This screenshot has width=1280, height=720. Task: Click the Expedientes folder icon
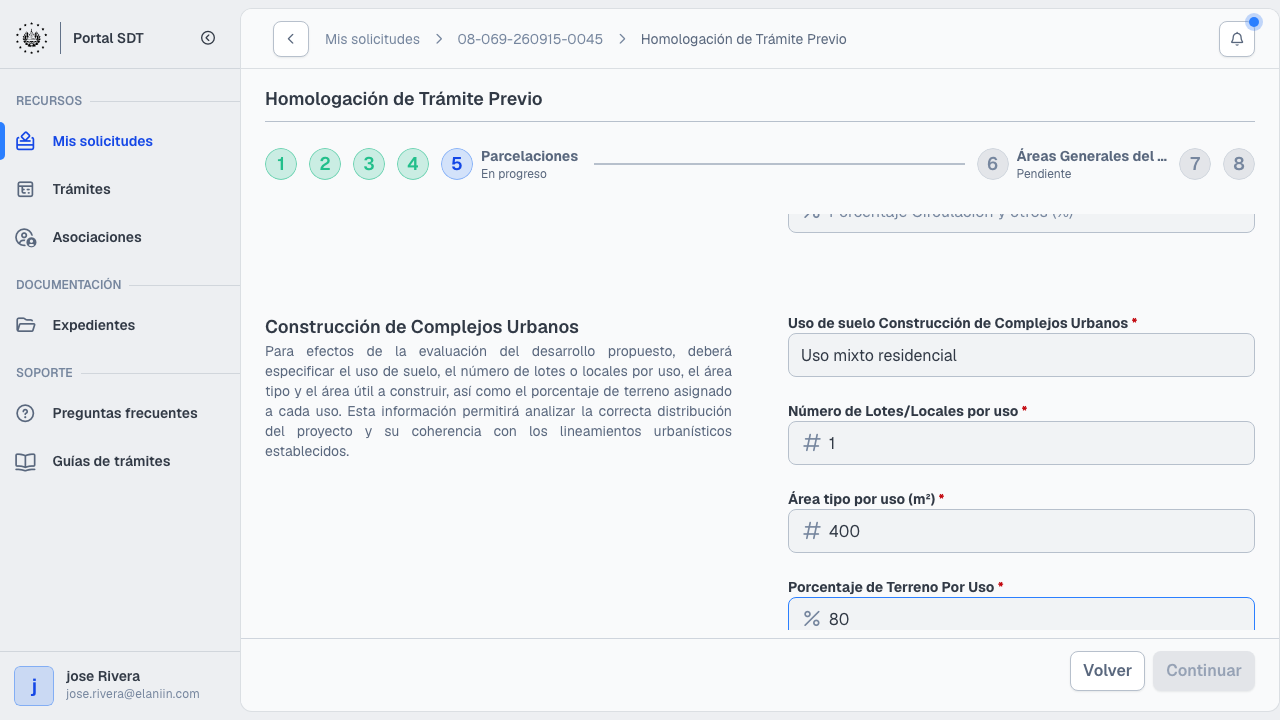[26, 325]
